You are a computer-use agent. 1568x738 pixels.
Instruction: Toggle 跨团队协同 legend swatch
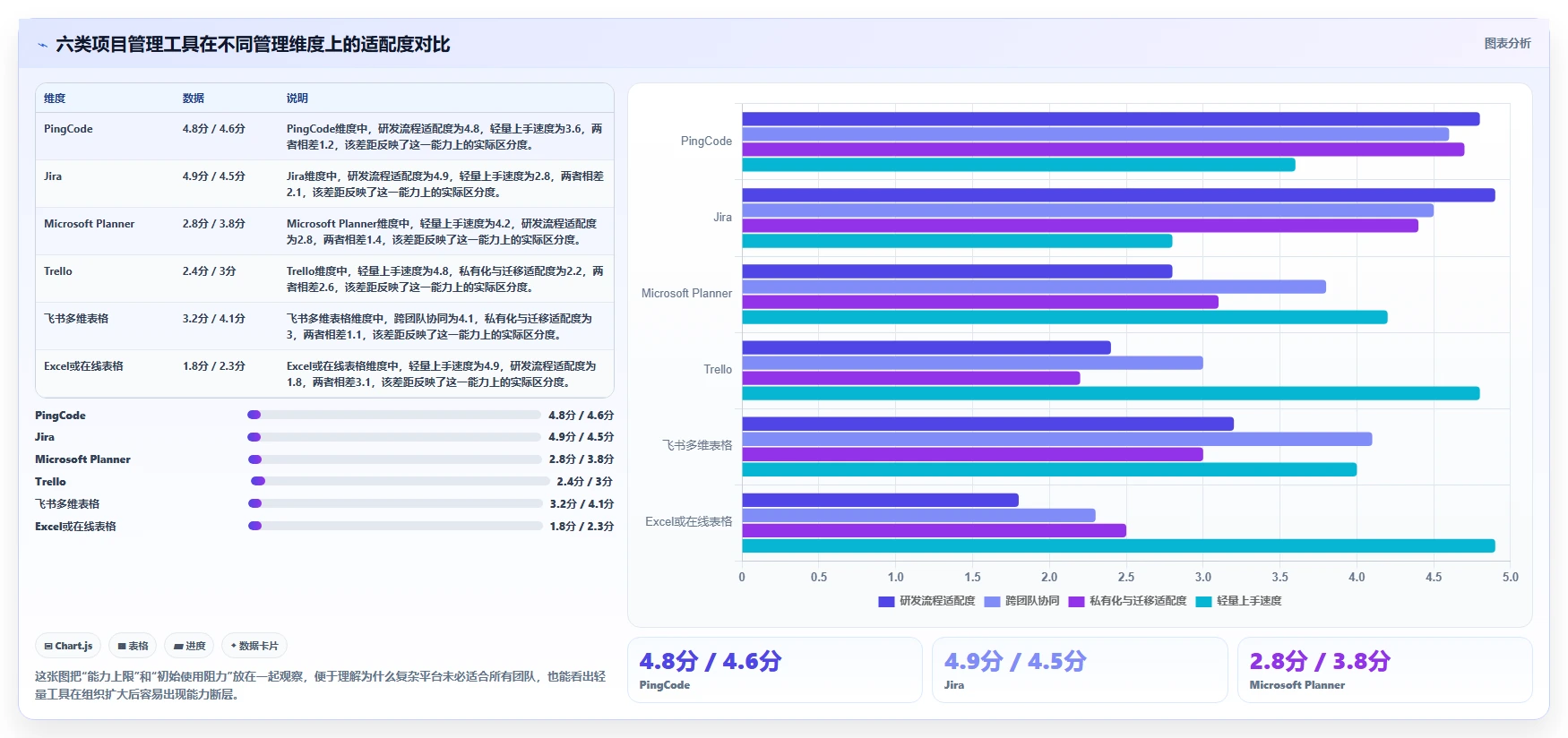click(992, 602)
